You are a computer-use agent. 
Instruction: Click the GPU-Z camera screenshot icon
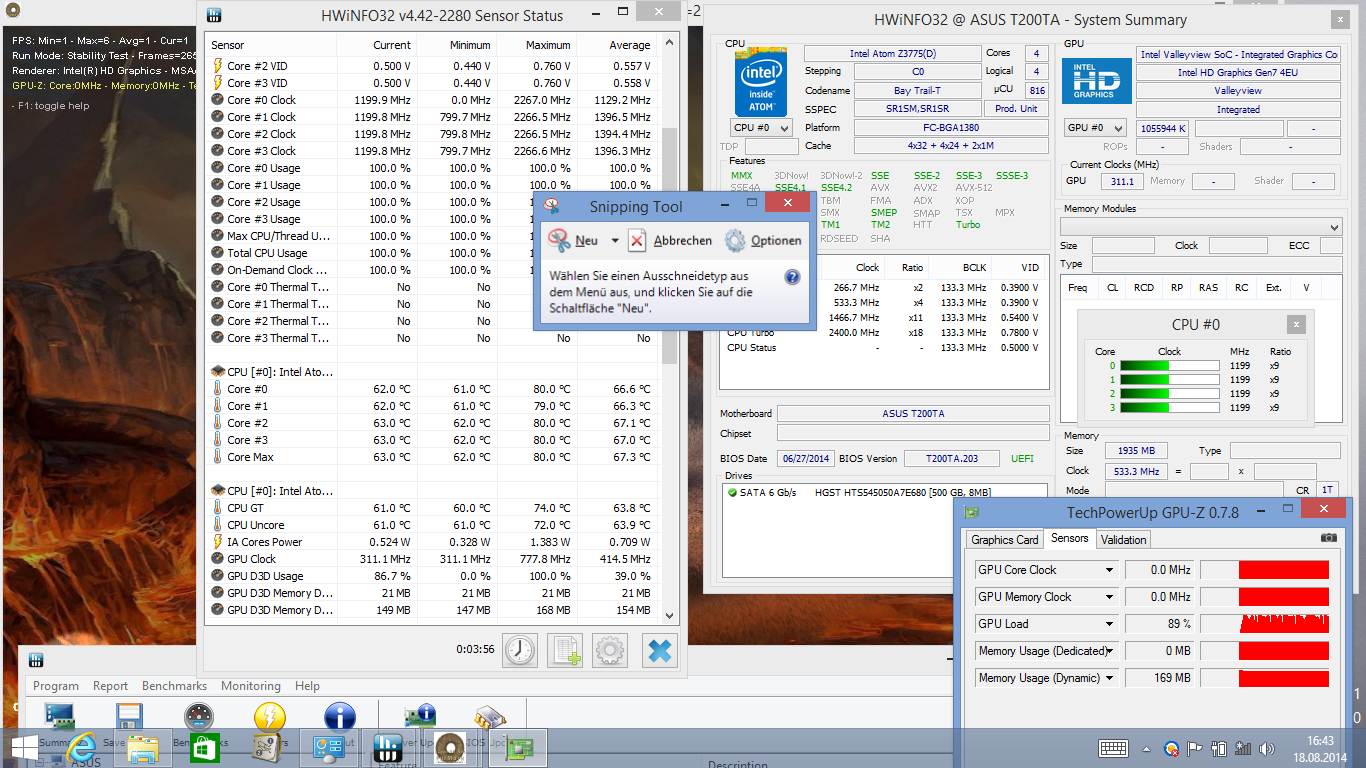[x=1328, y=538]
